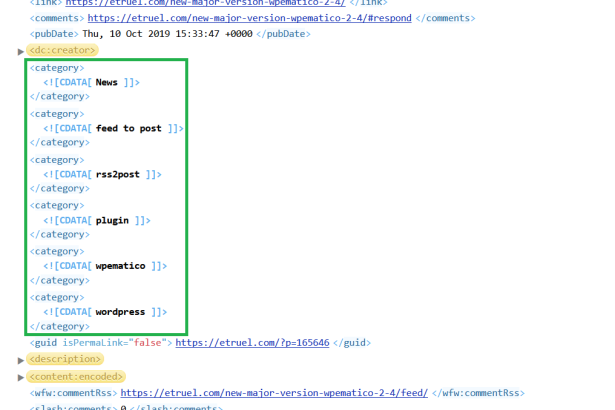
Task: Click the opening guid tag
Action: click(x=101, y=343)
